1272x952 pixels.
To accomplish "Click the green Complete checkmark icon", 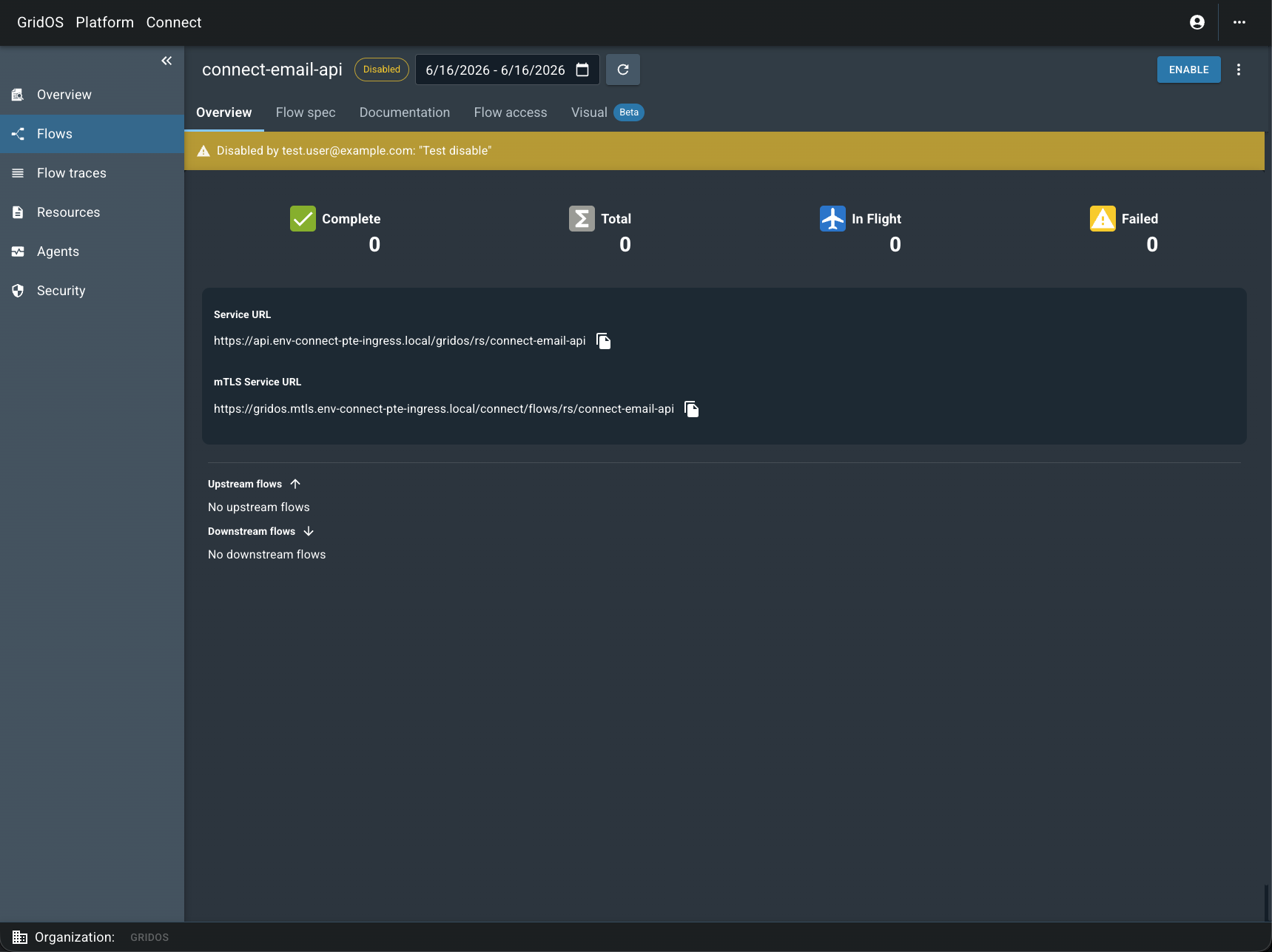I will (303, 219).
